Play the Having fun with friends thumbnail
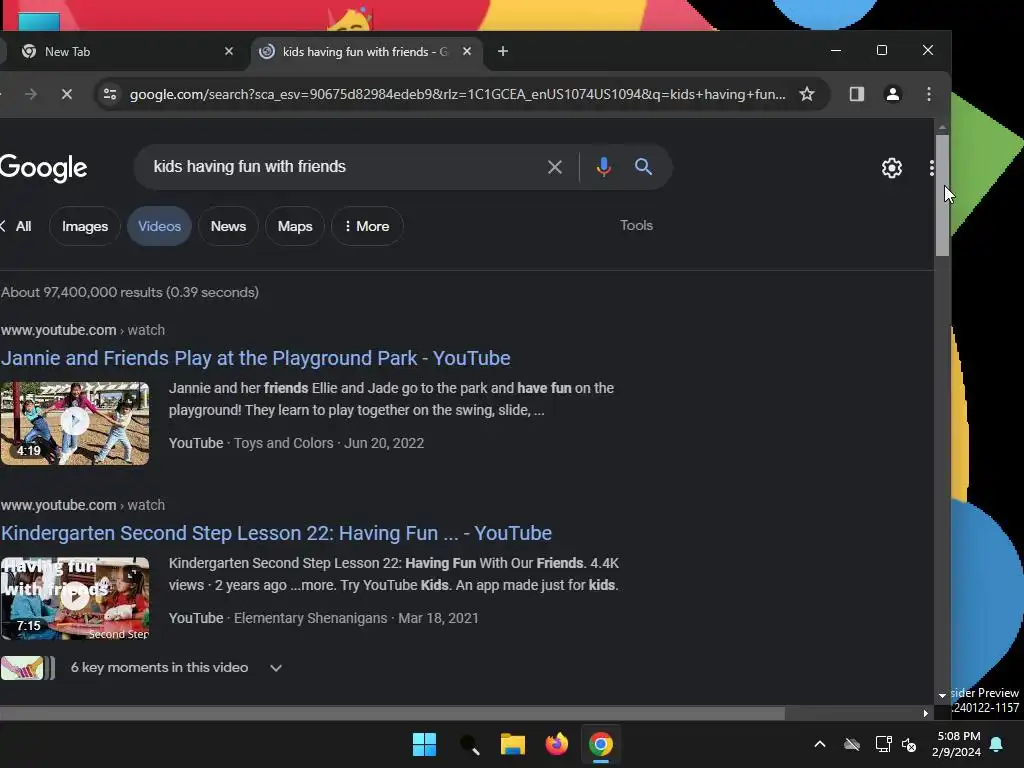 74,598
